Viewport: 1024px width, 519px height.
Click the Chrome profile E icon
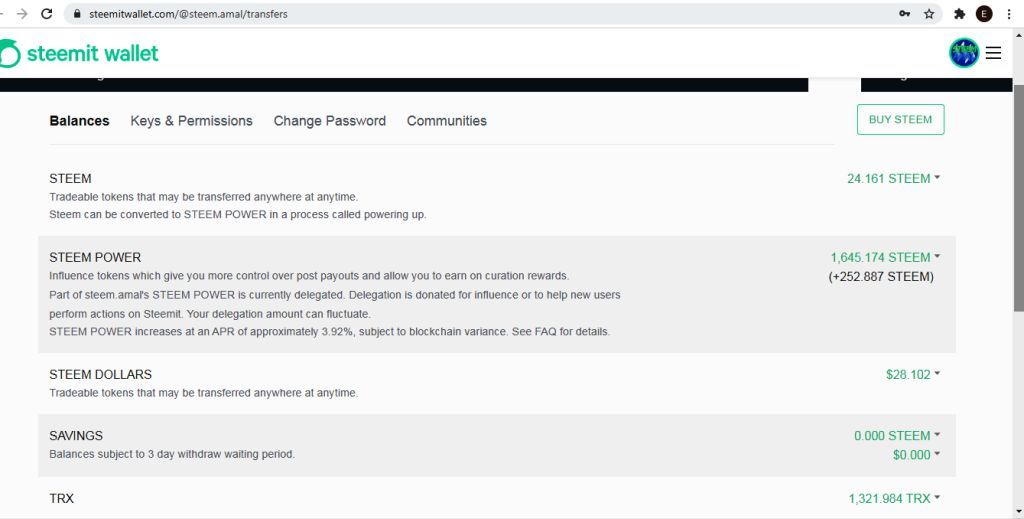pos(984,14)
